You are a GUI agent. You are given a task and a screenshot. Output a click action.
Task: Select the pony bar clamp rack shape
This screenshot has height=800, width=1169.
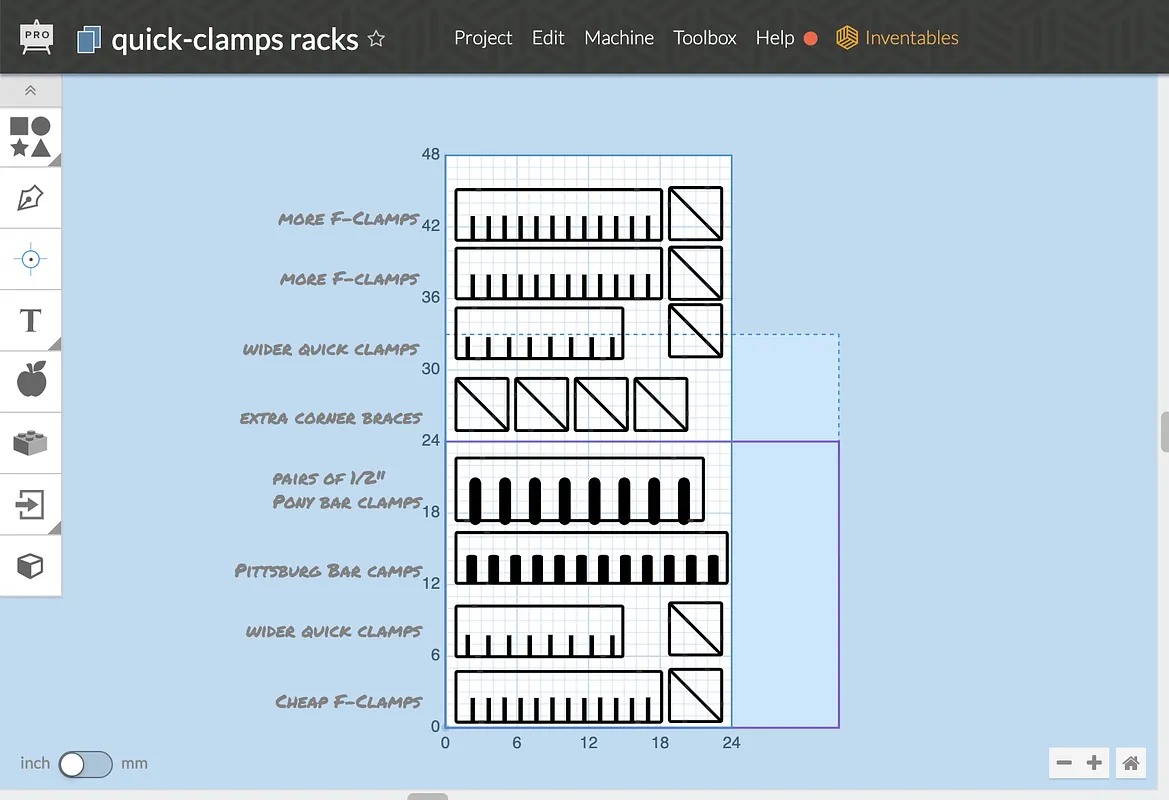(579, 490)
